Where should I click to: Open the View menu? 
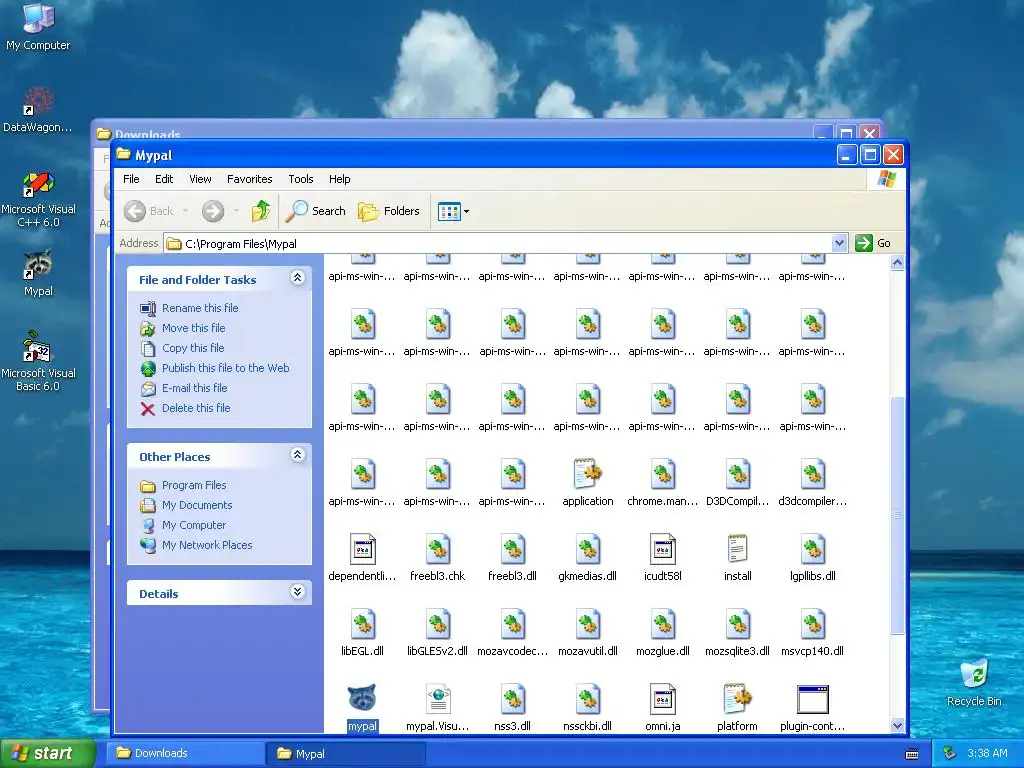pyautogui.click(x=200, y=179)
